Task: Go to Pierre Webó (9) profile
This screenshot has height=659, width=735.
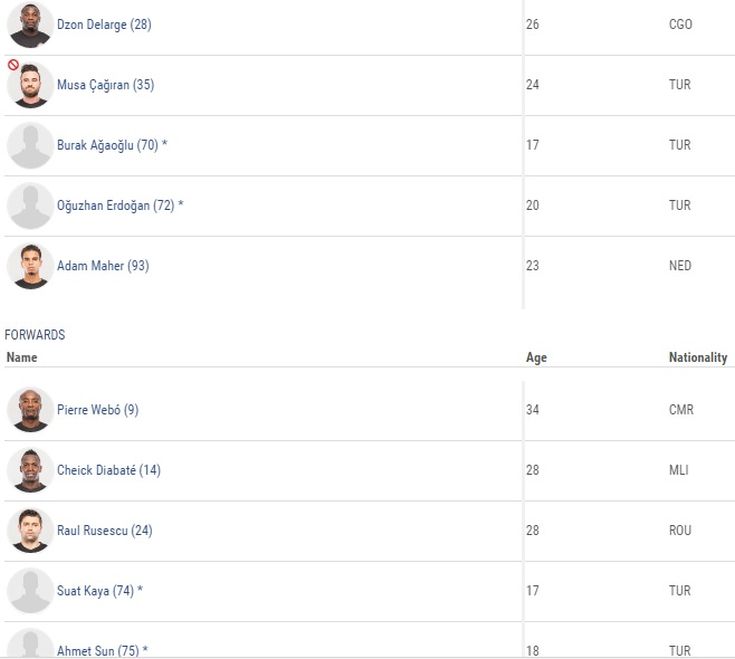Action: coord(97,410)
